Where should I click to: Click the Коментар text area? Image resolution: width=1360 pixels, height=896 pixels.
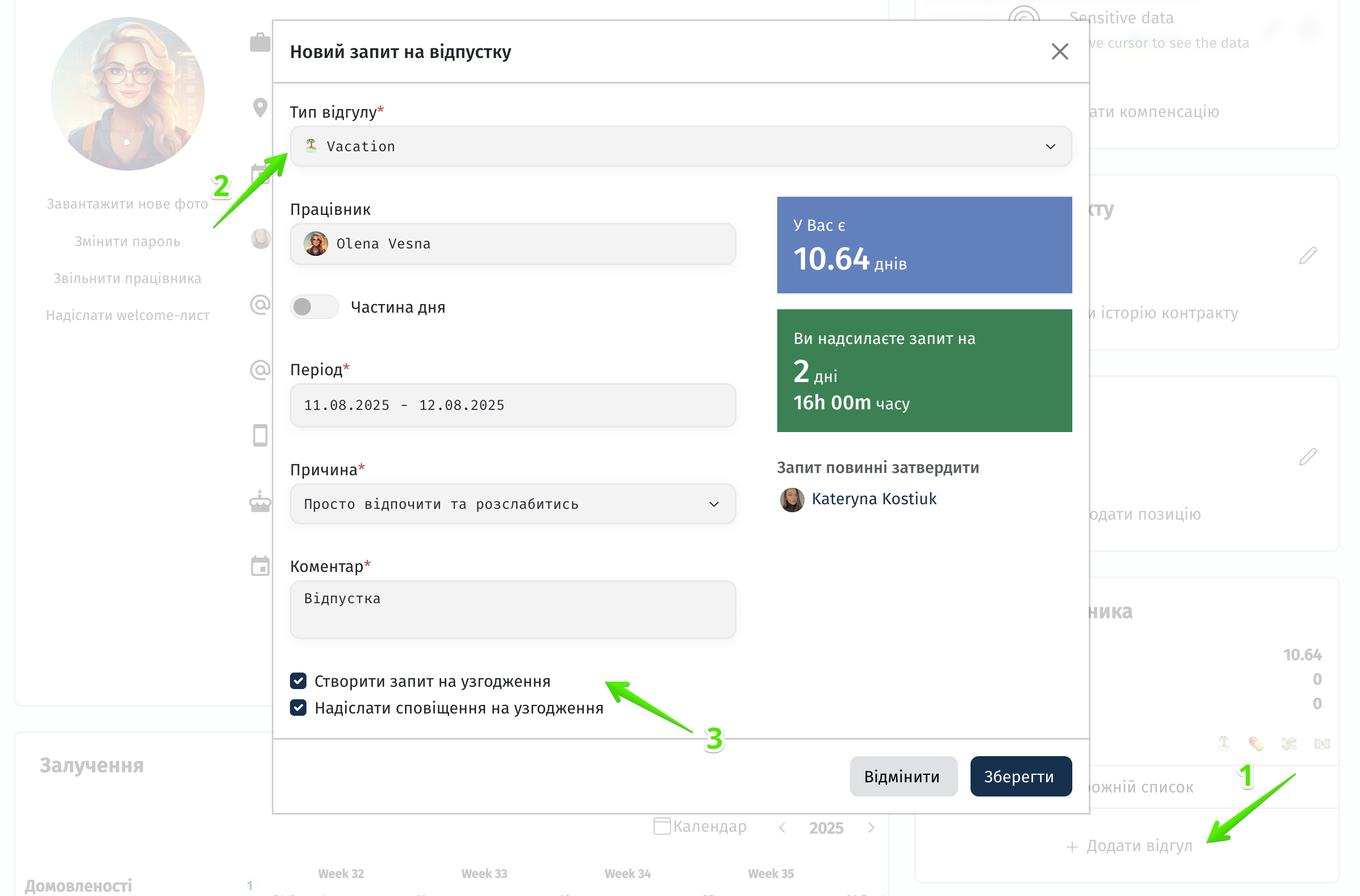pyautogui.click(x=513, y=609)
